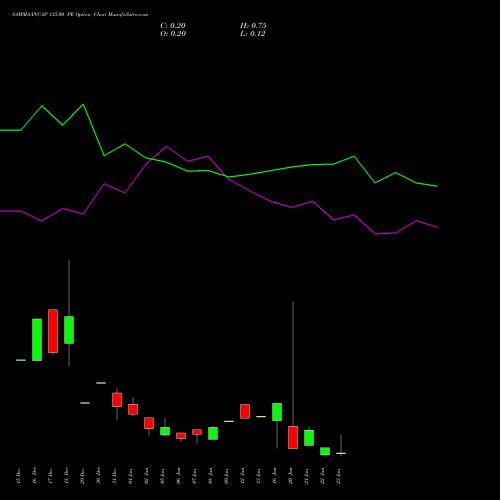Click the open value O: 0.20
Screen dimensions: 500x500
click(173, 34)
